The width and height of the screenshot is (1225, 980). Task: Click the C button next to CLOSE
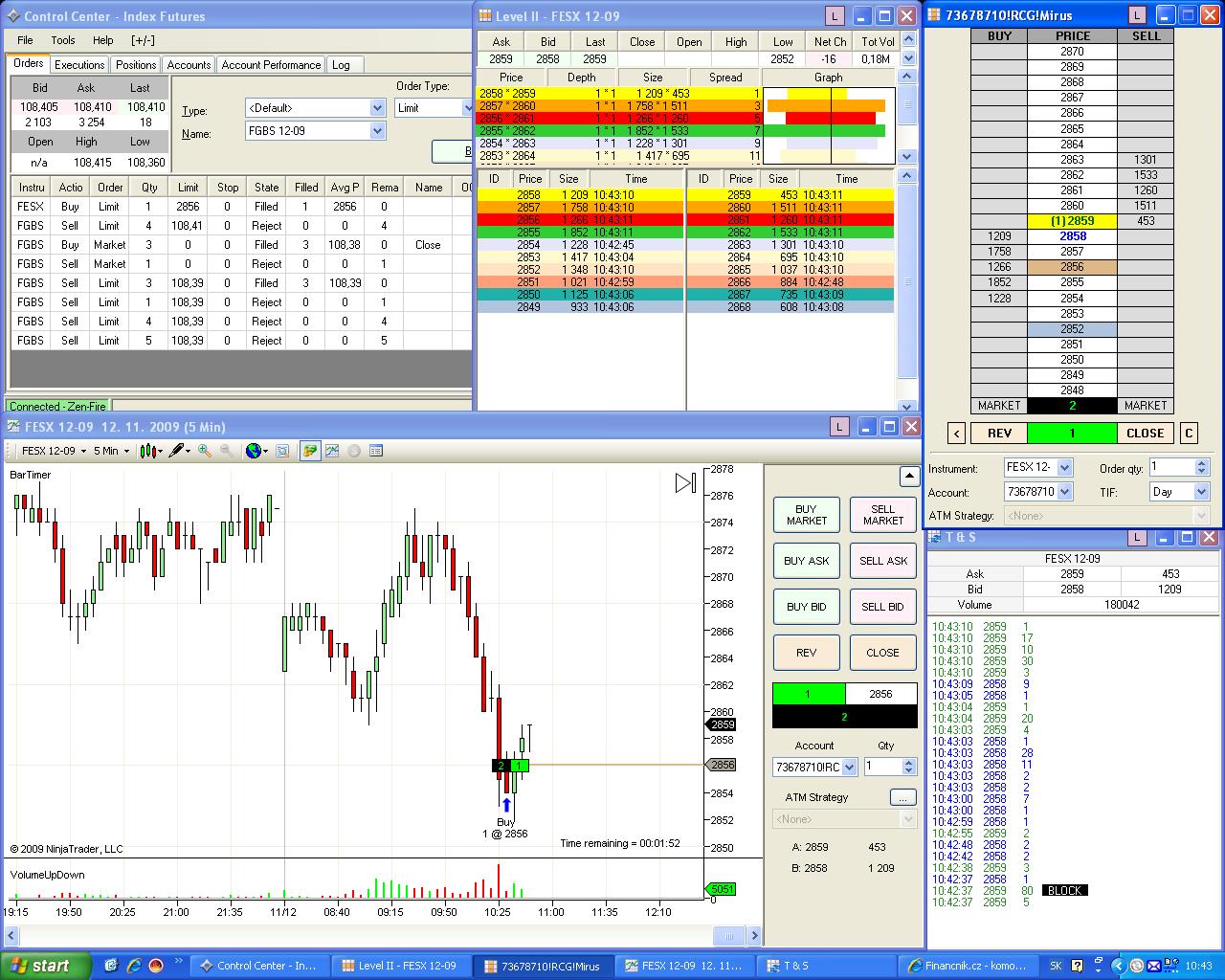pos(1189,433)
